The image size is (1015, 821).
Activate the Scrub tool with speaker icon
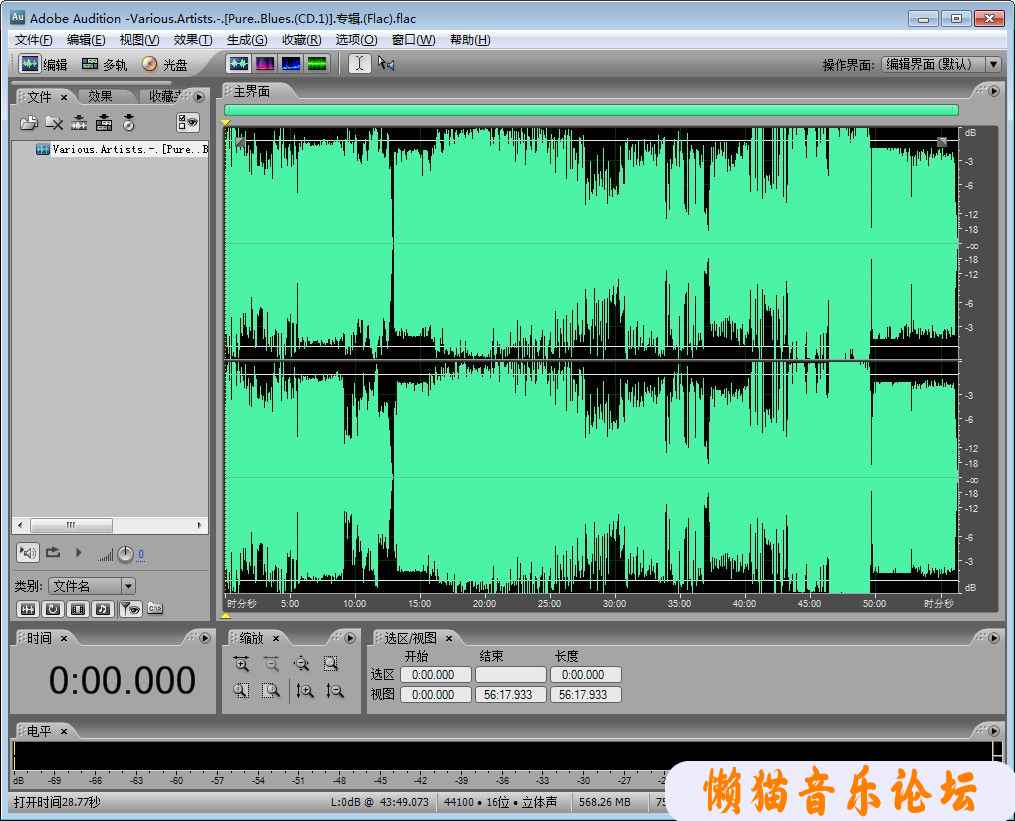point(386,63)
